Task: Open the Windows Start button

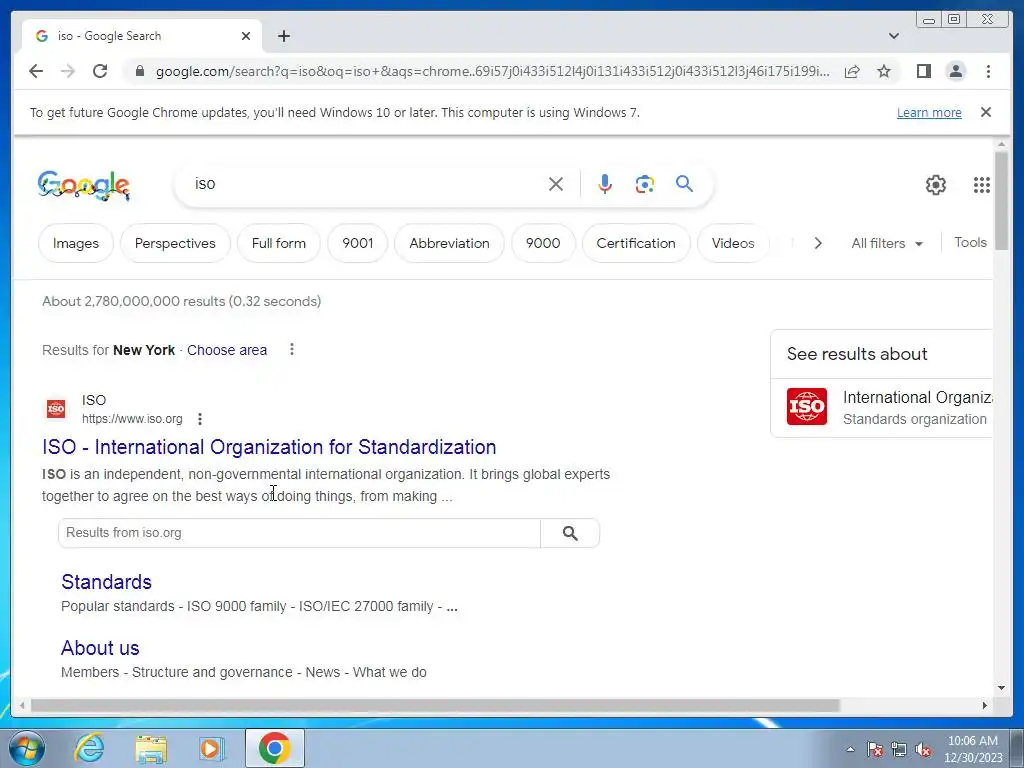Action: point(25,748)
